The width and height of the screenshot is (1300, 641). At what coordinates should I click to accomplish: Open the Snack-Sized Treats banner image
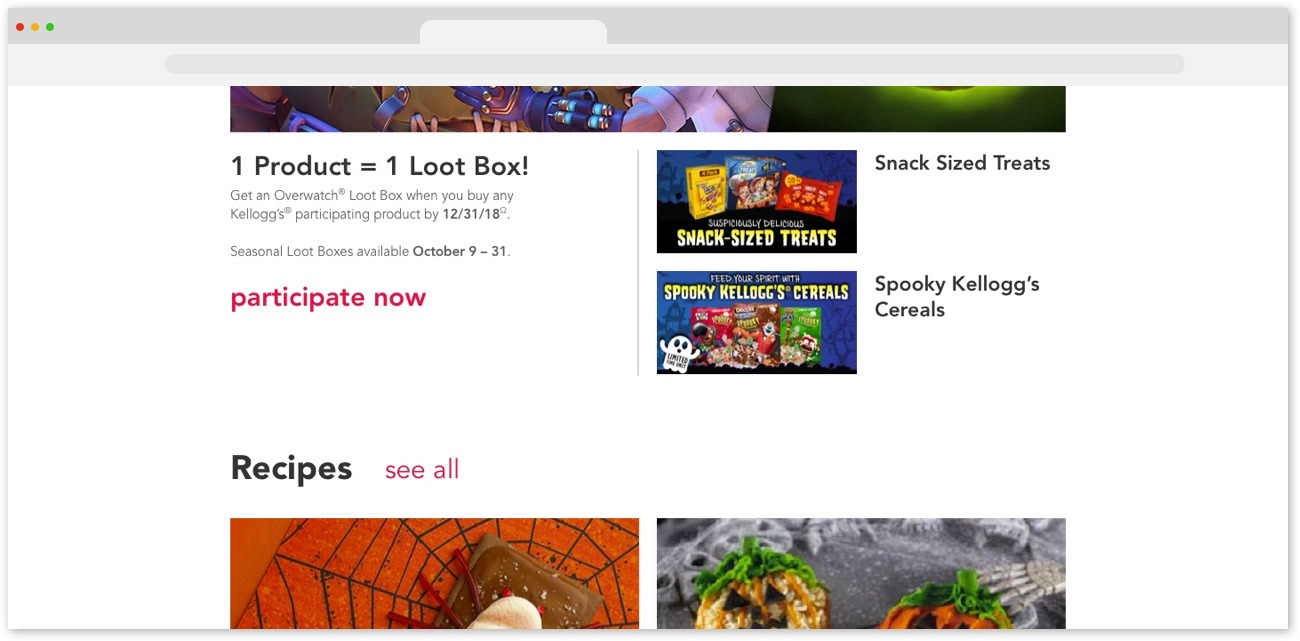[x=756, y=201]
